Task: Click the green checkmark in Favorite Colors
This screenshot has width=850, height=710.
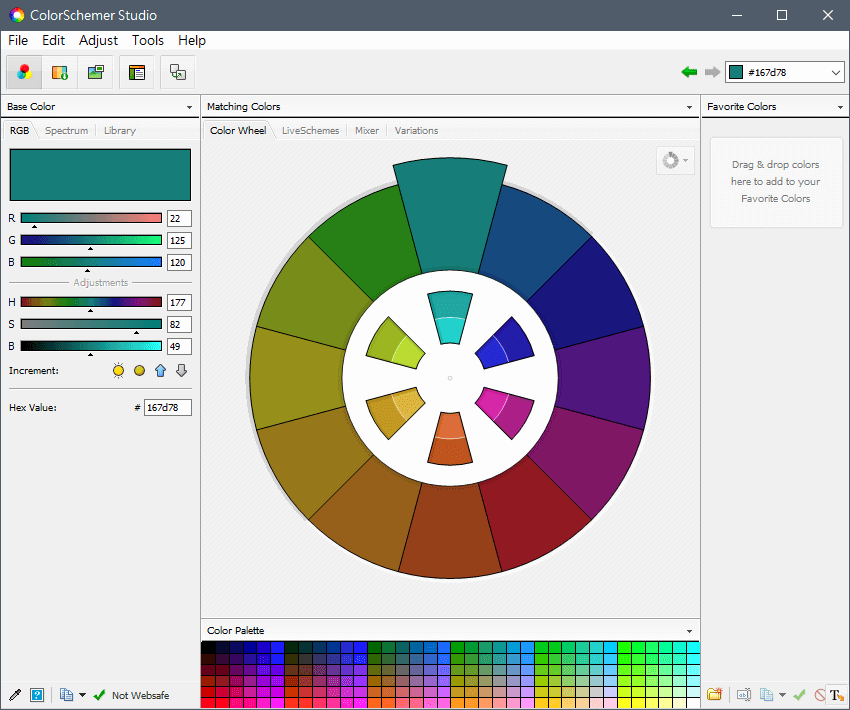Action: tap(799, 694)
